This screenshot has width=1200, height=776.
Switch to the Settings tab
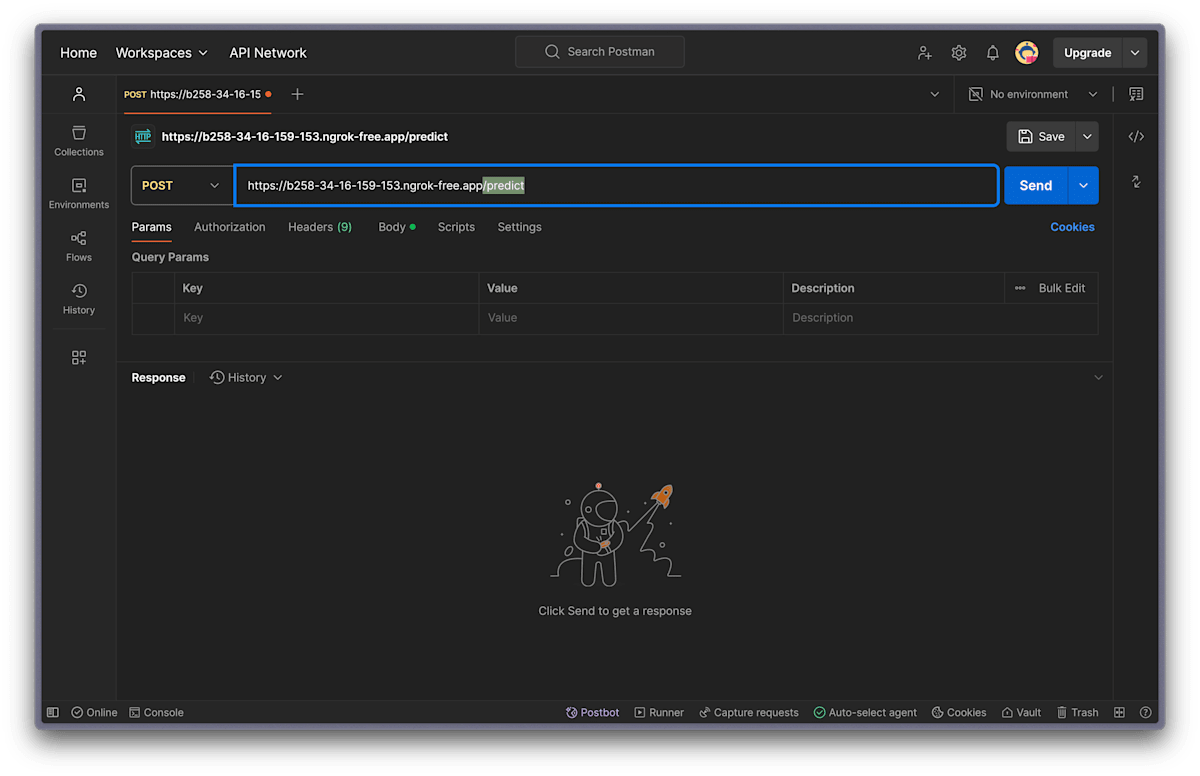point(519,227)
